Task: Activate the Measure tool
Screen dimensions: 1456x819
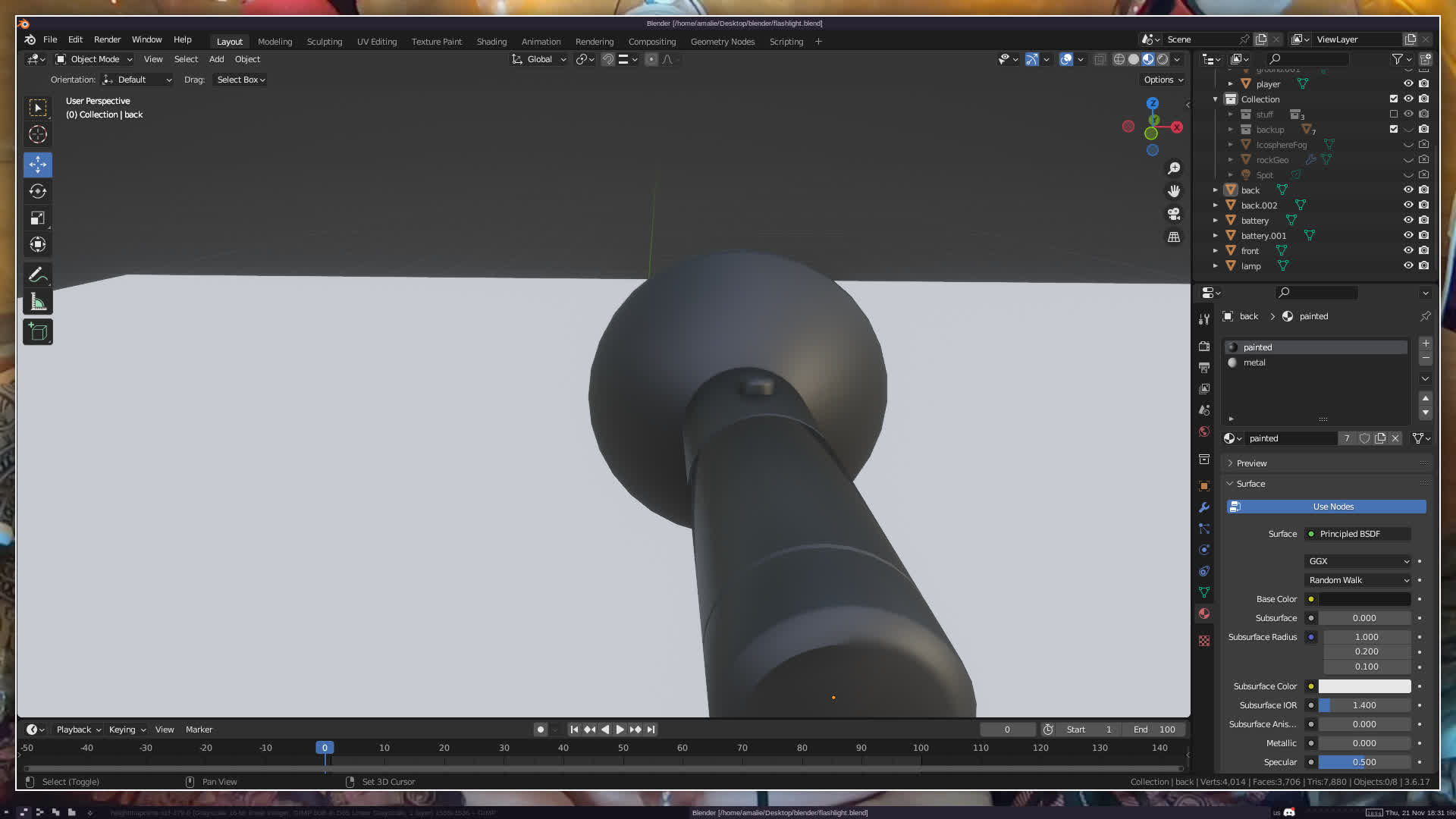Action: (38, 303)
